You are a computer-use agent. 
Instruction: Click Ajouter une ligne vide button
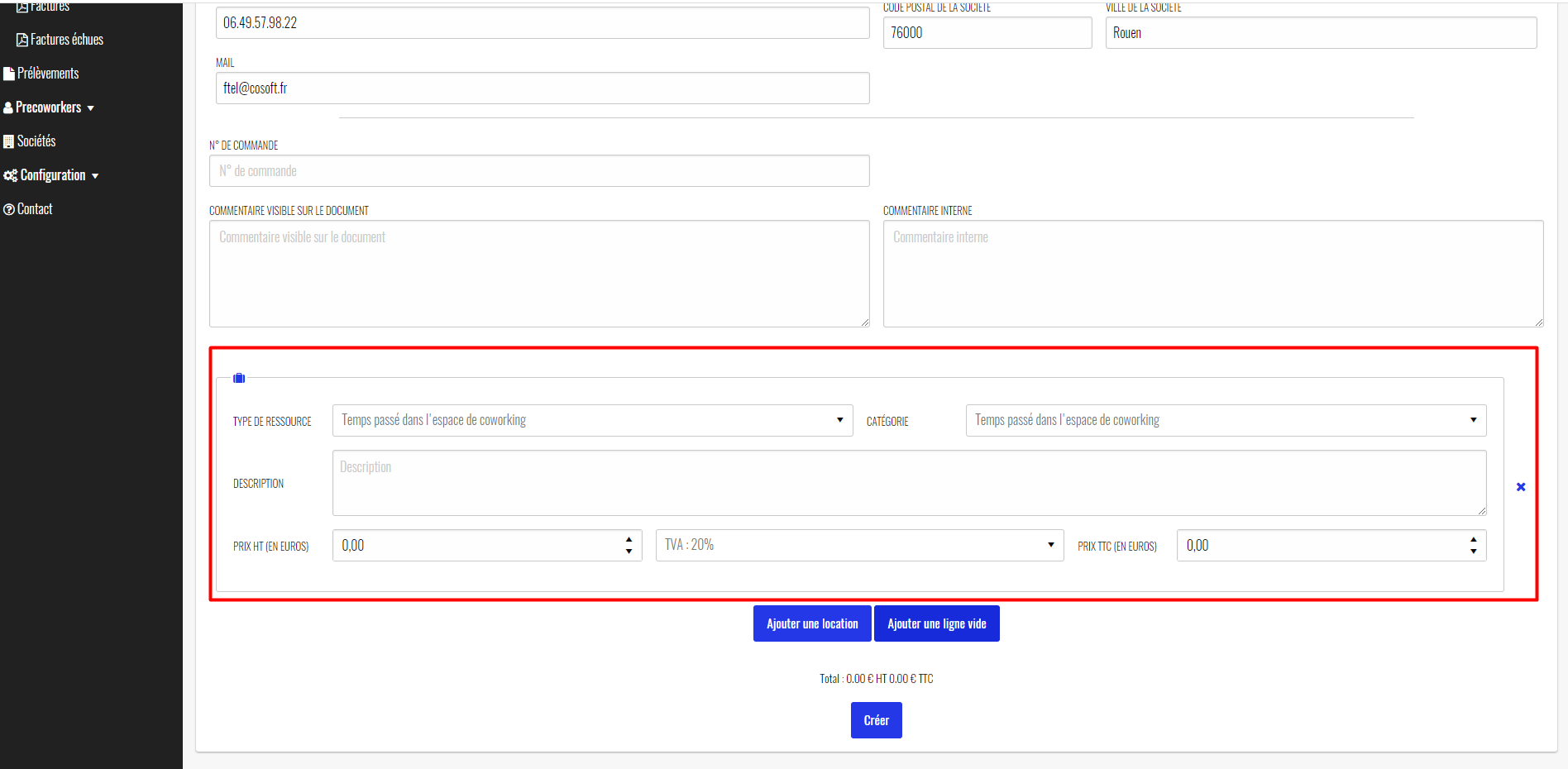937,623
